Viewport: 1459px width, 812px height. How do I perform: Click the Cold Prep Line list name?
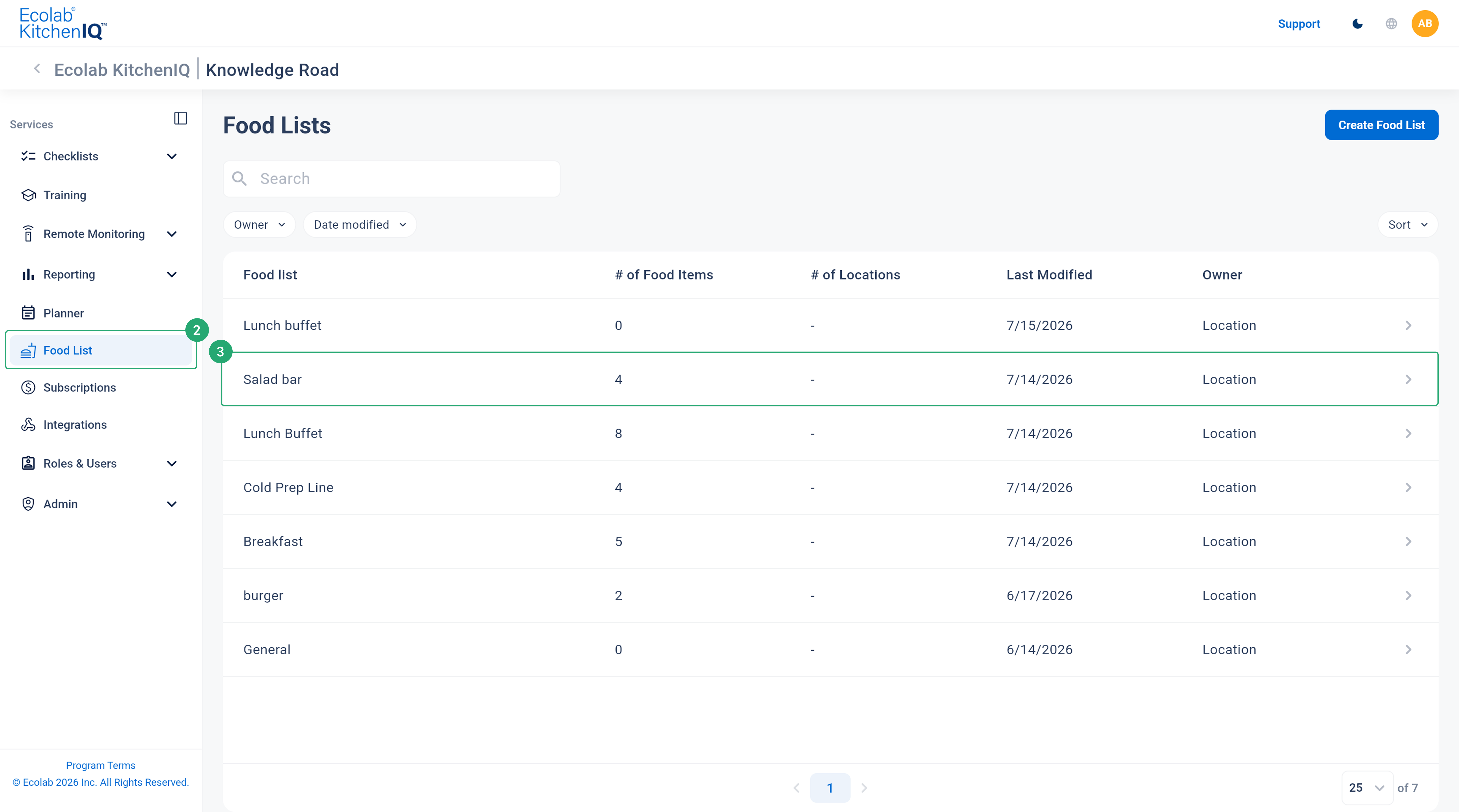tap(288, 487)
